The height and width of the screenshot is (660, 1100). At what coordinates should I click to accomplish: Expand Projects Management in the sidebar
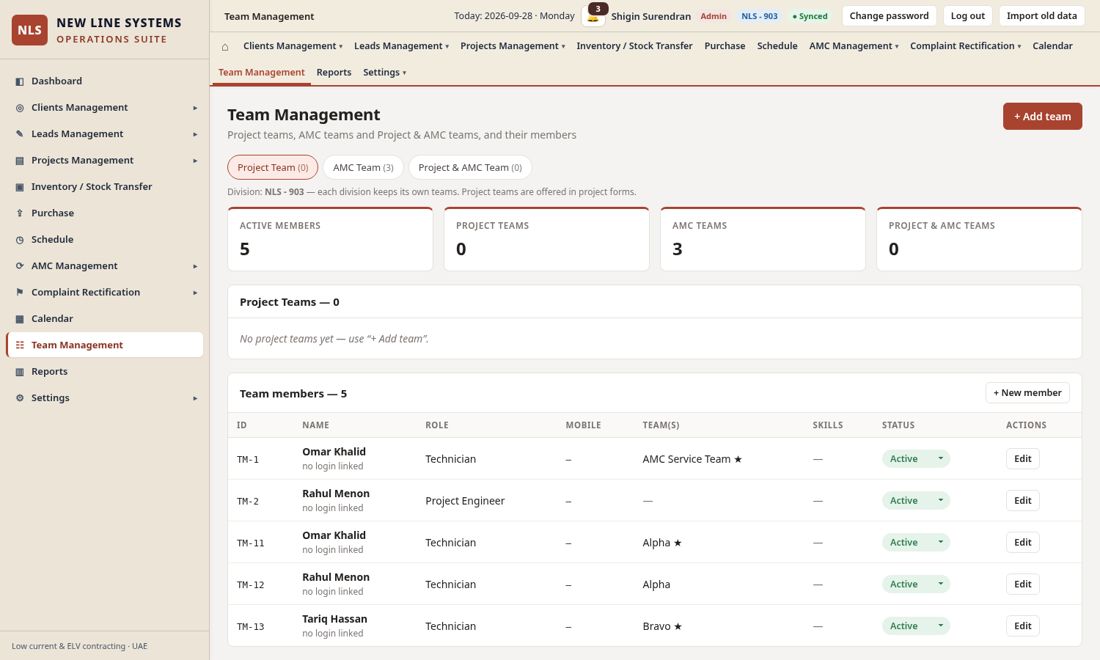tap(195, 161)
